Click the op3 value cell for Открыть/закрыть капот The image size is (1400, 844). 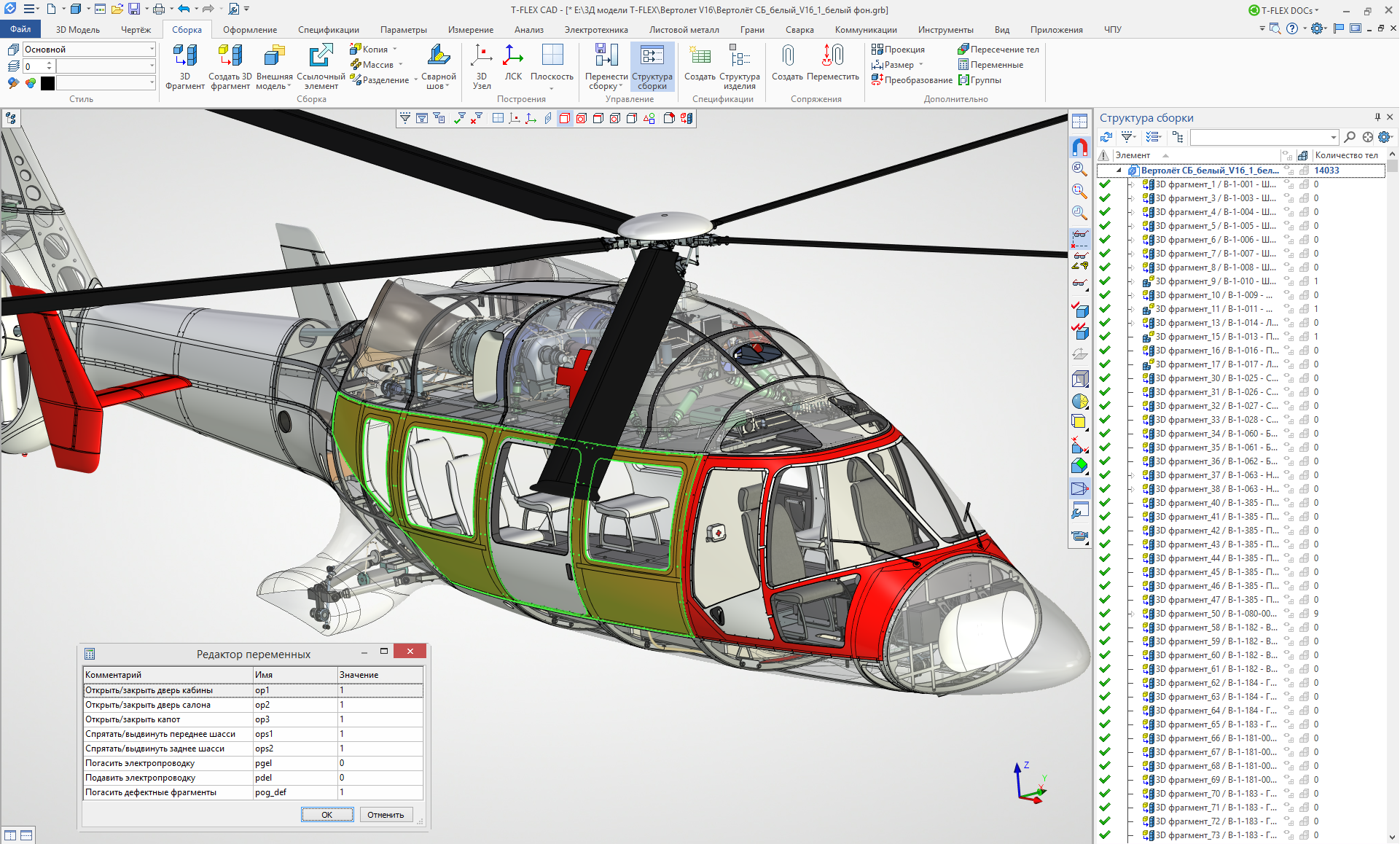(380, 719)
